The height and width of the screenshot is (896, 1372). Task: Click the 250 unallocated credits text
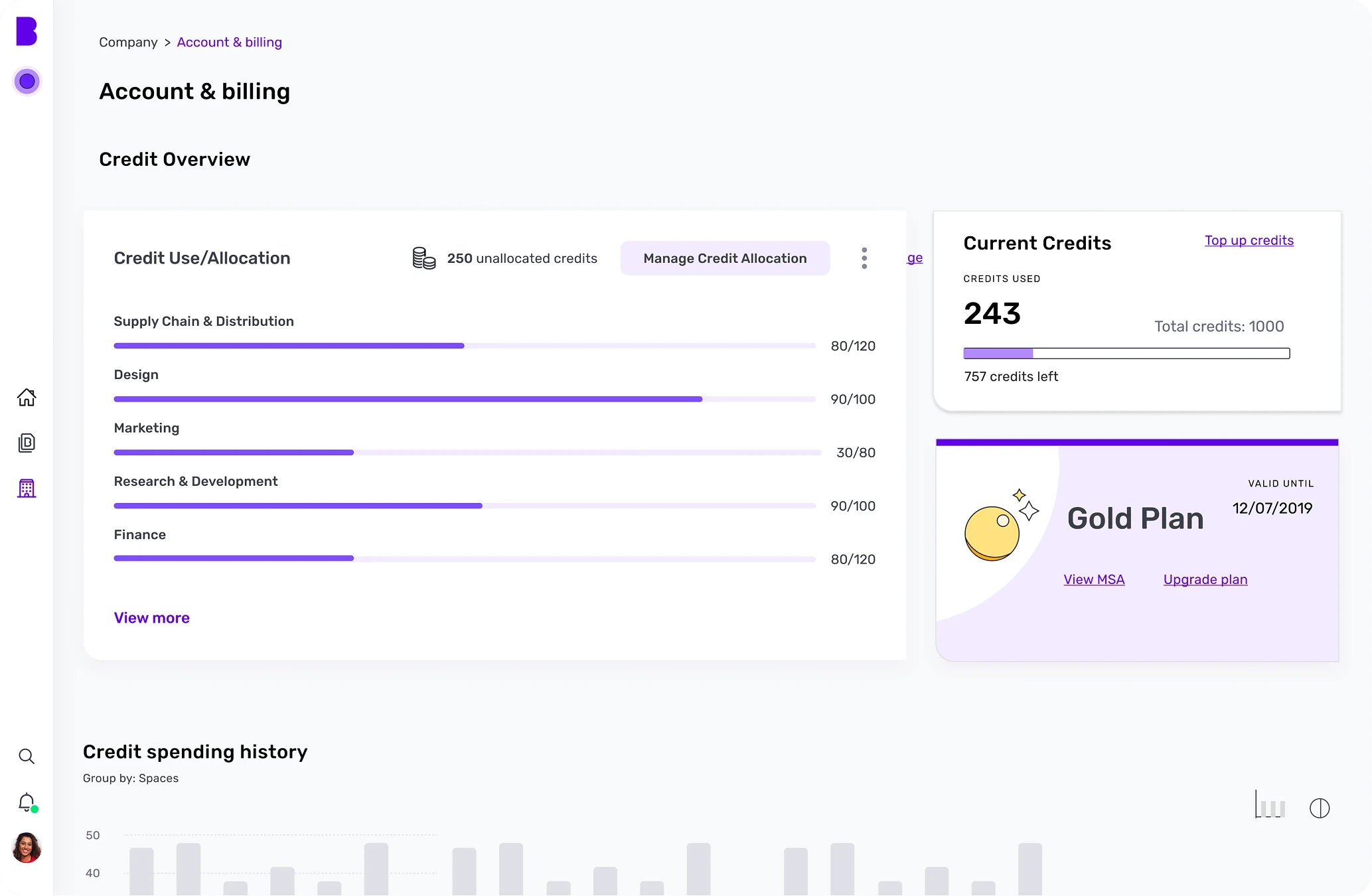[522, 258]
